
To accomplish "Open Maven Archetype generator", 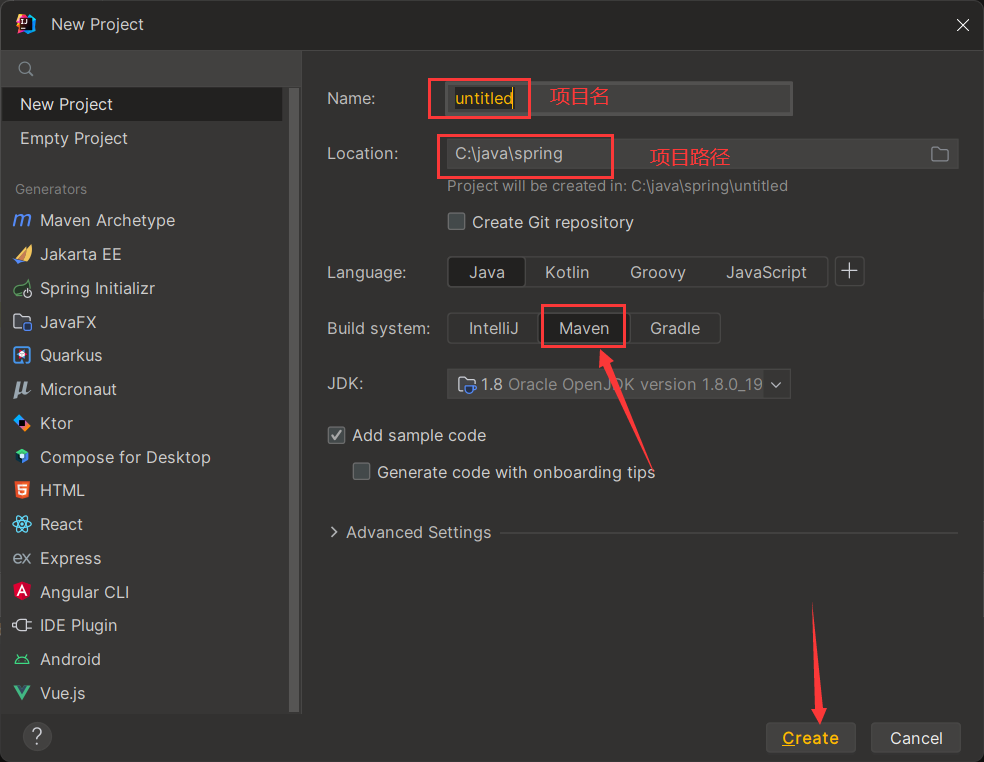I will pyautogui.click(x=142, y=220).
